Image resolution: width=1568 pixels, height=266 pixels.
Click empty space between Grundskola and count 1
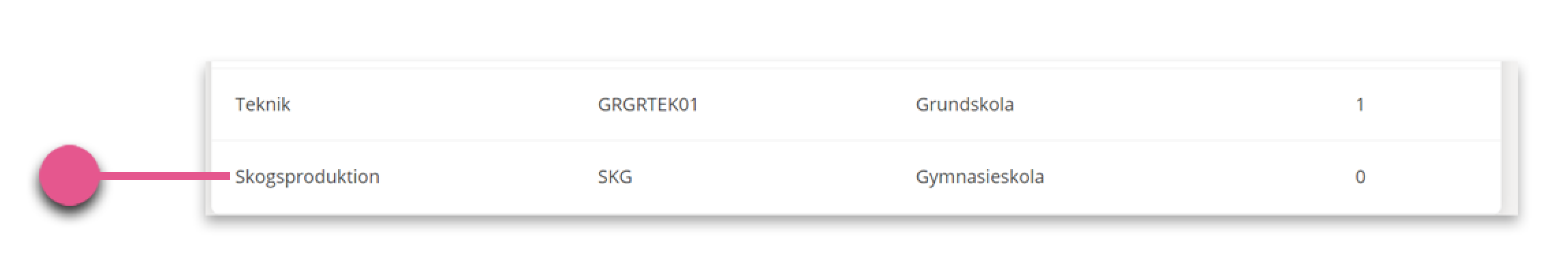1184,104
